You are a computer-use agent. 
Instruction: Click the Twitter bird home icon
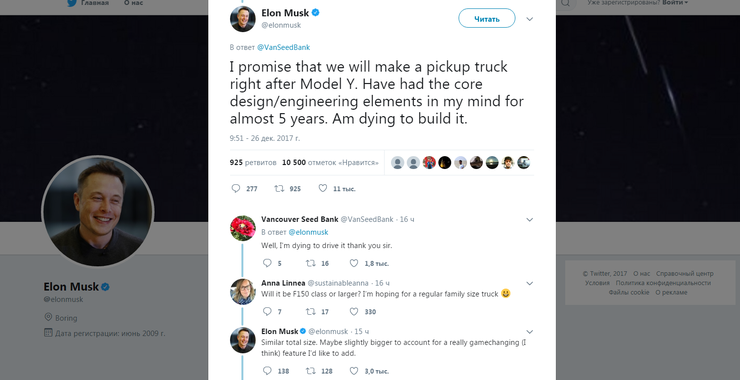(x=72, y=3)
